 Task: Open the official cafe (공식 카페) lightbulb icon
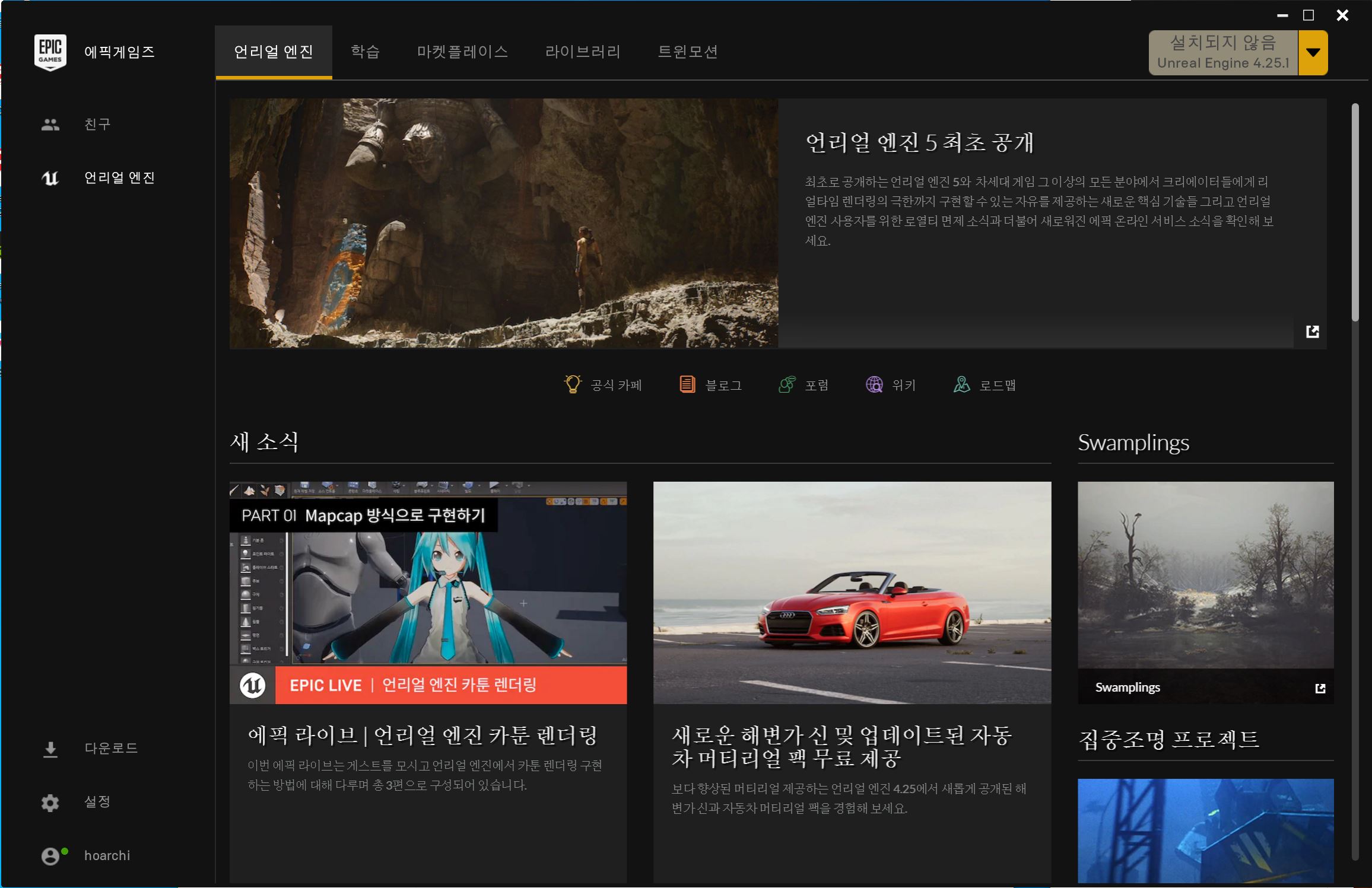coord(573,384)
